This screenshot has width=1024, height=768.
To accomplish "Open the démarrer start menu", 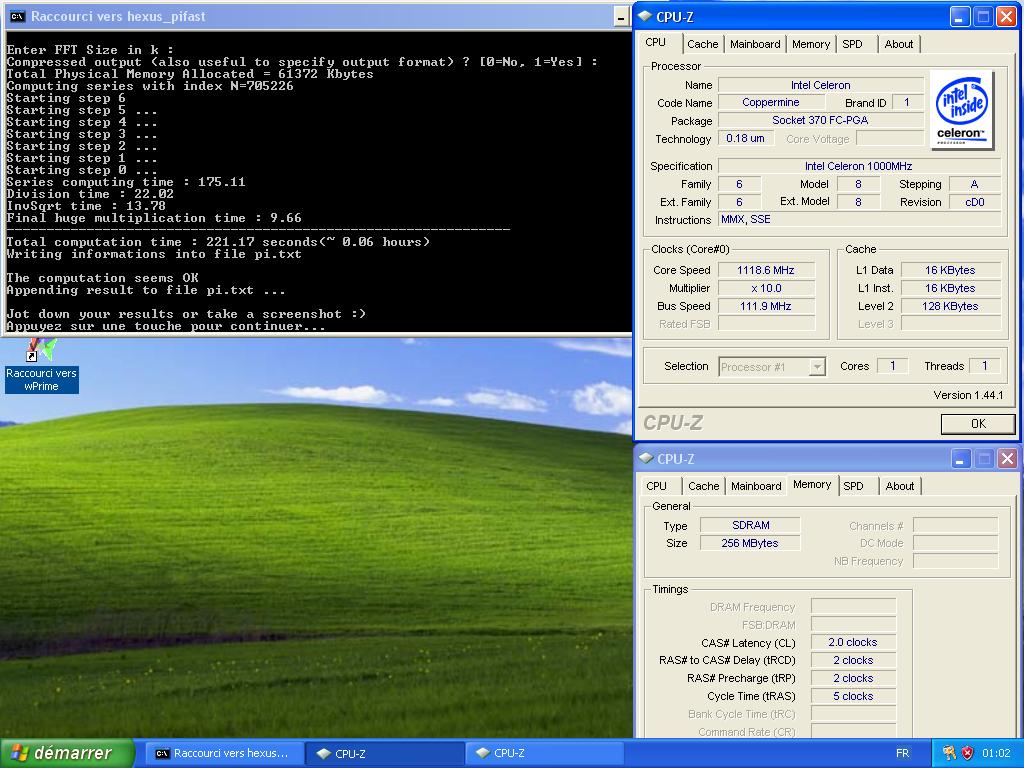I will pos(67,753).
